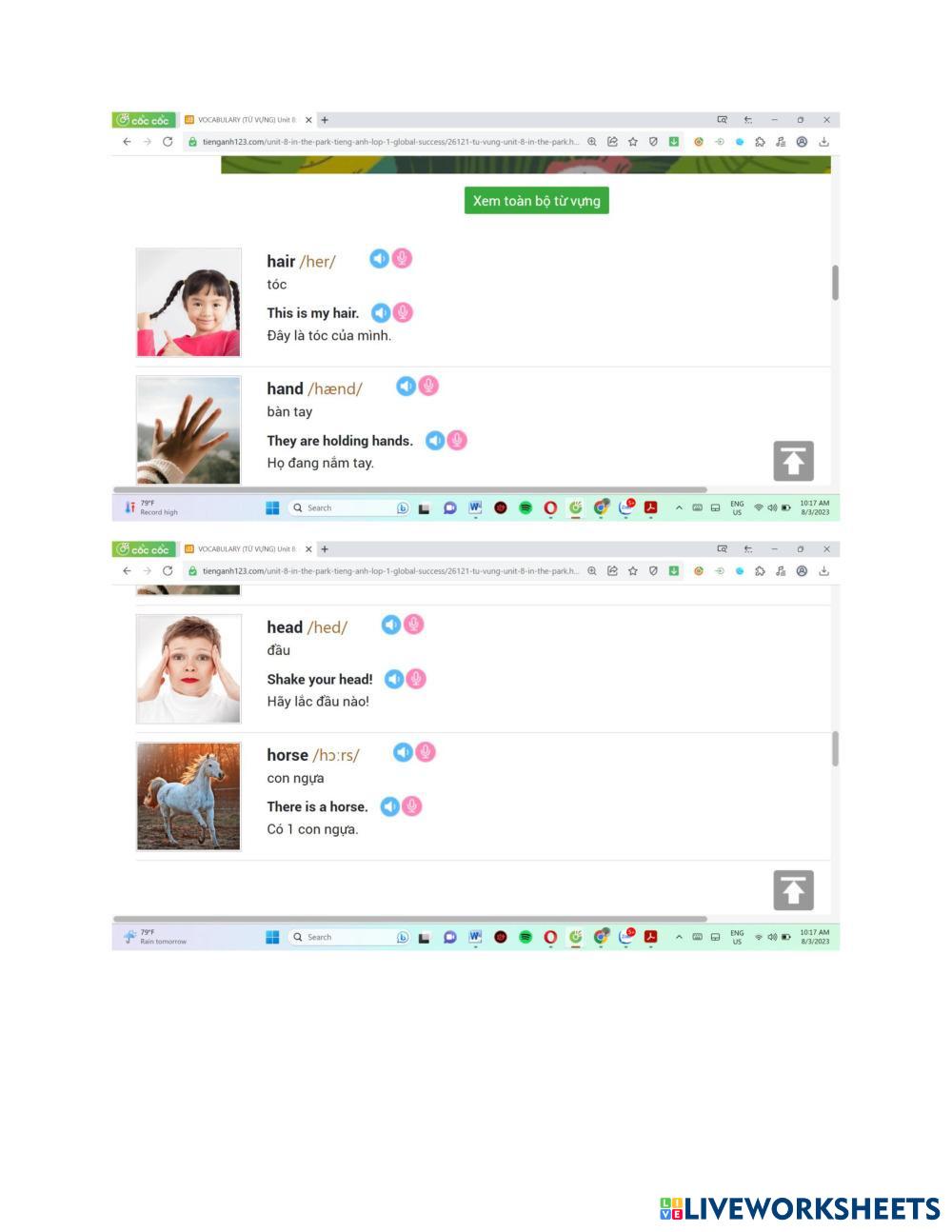Reload the page in the top browser
Screen dimensions: 952x1232
coord(168,142)
